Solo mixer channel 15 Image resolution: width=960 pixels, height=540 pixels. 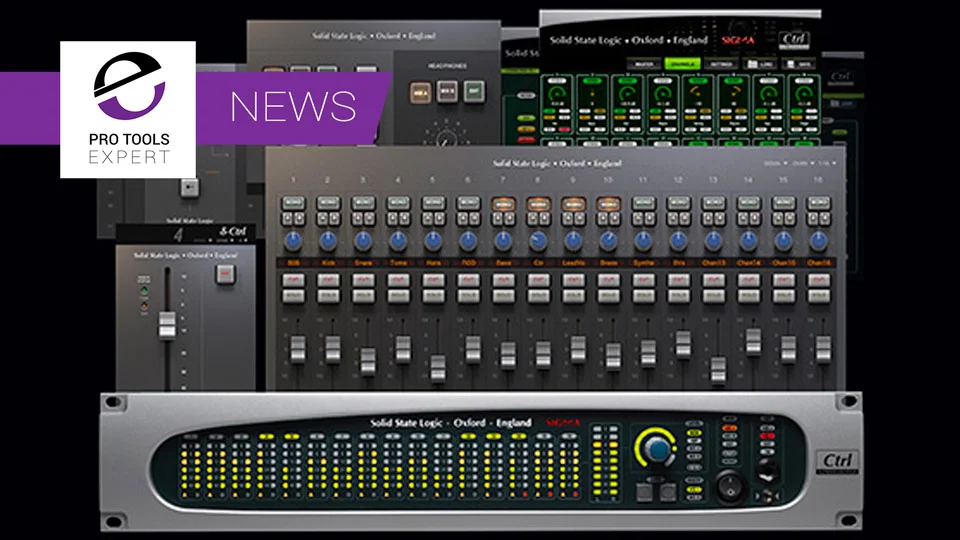(x=784, y=296)
